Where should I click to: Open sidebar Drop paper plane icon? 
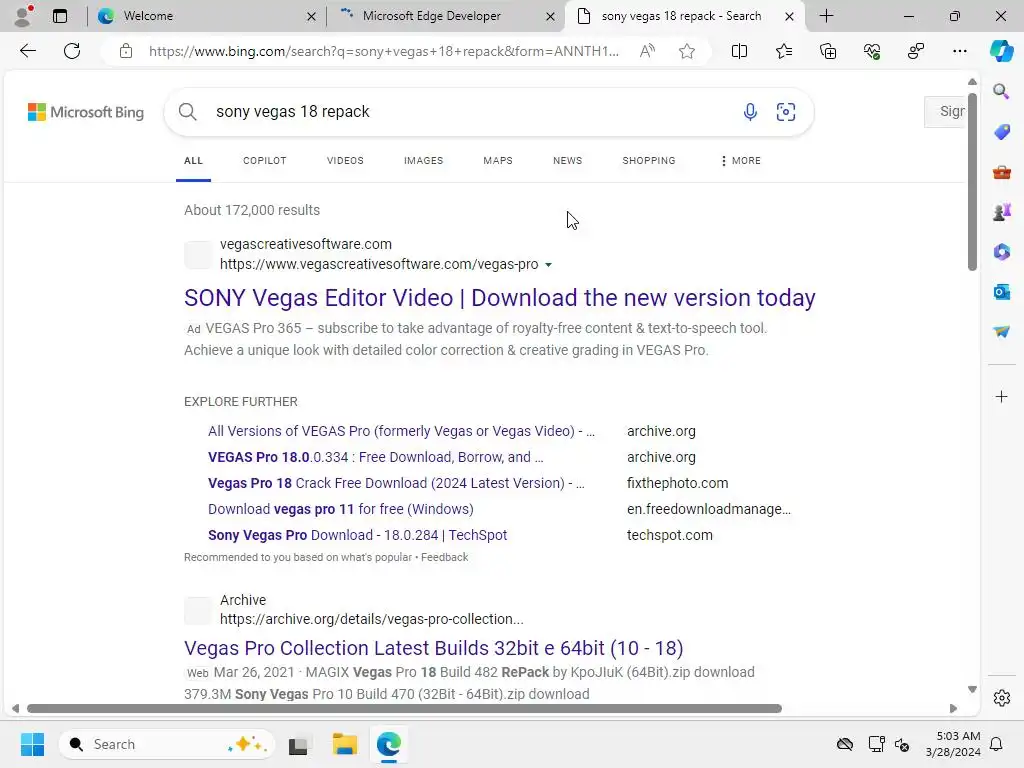(1001, 332)
